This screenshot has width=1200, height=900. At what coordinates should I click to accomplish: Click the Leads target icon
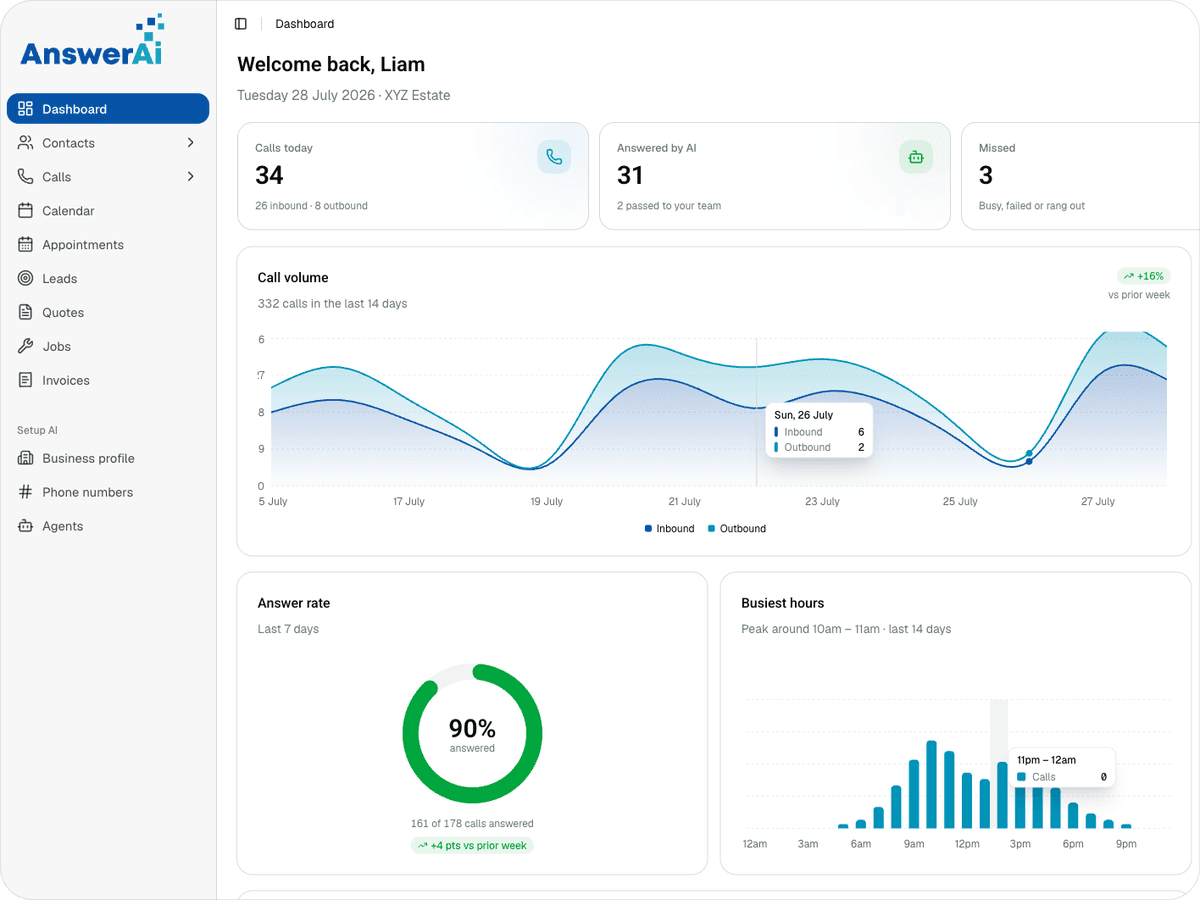coord(25,279)
